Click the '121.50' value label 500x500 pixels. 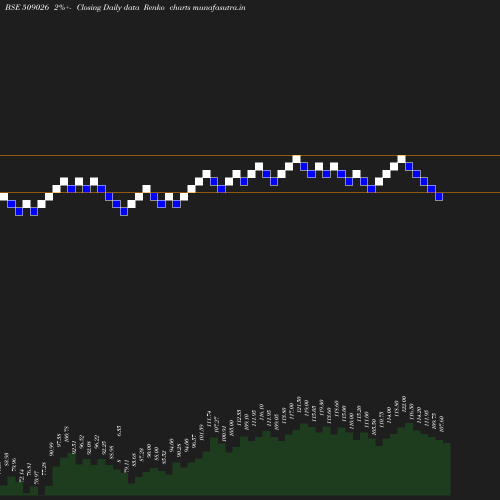[x=299, y=404]
